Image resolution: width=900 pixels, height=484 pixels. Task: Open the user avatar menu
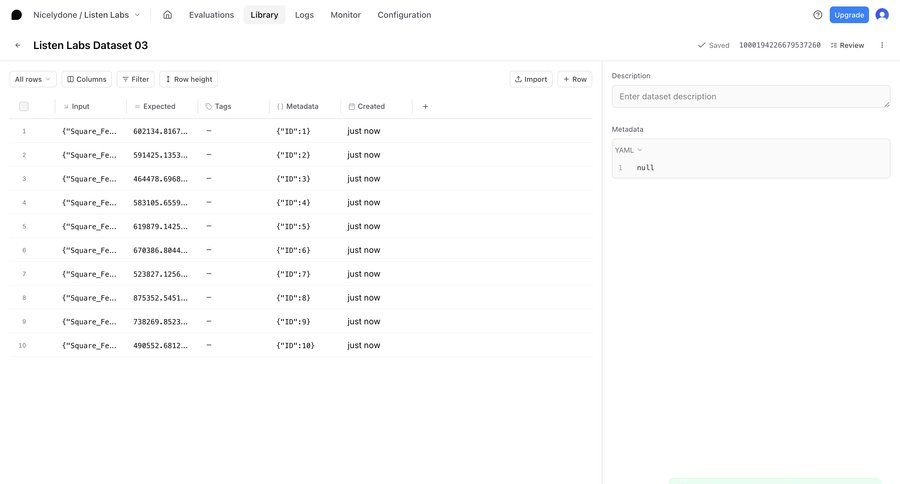(882, 15)
